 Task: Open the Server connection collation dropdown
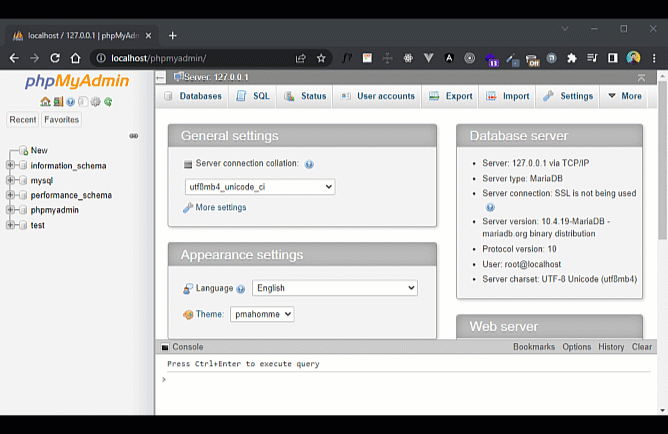point(260,187)
